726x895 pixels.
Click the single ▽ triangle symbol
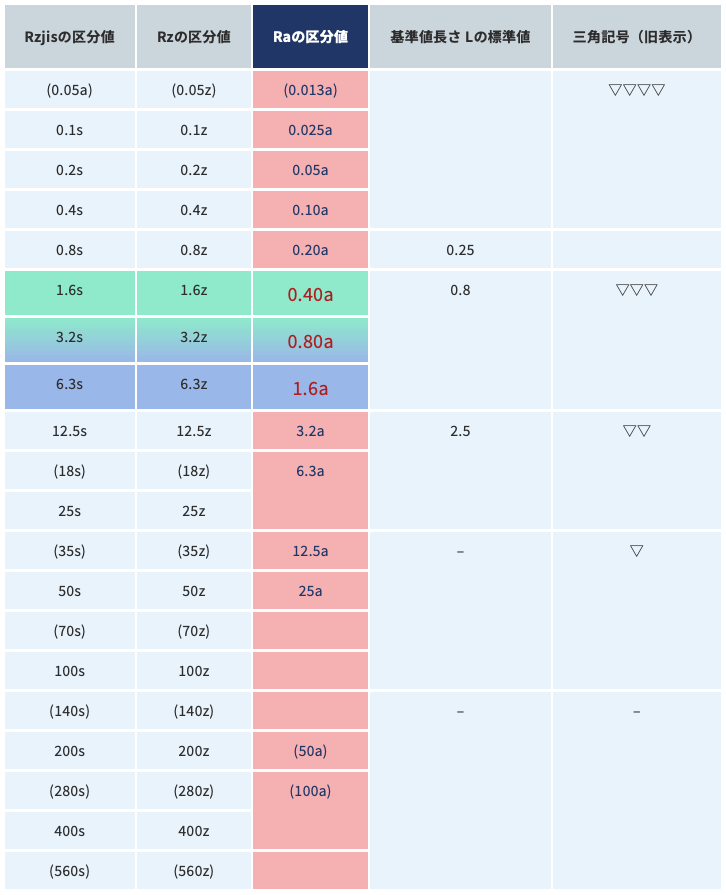[636, 551]
